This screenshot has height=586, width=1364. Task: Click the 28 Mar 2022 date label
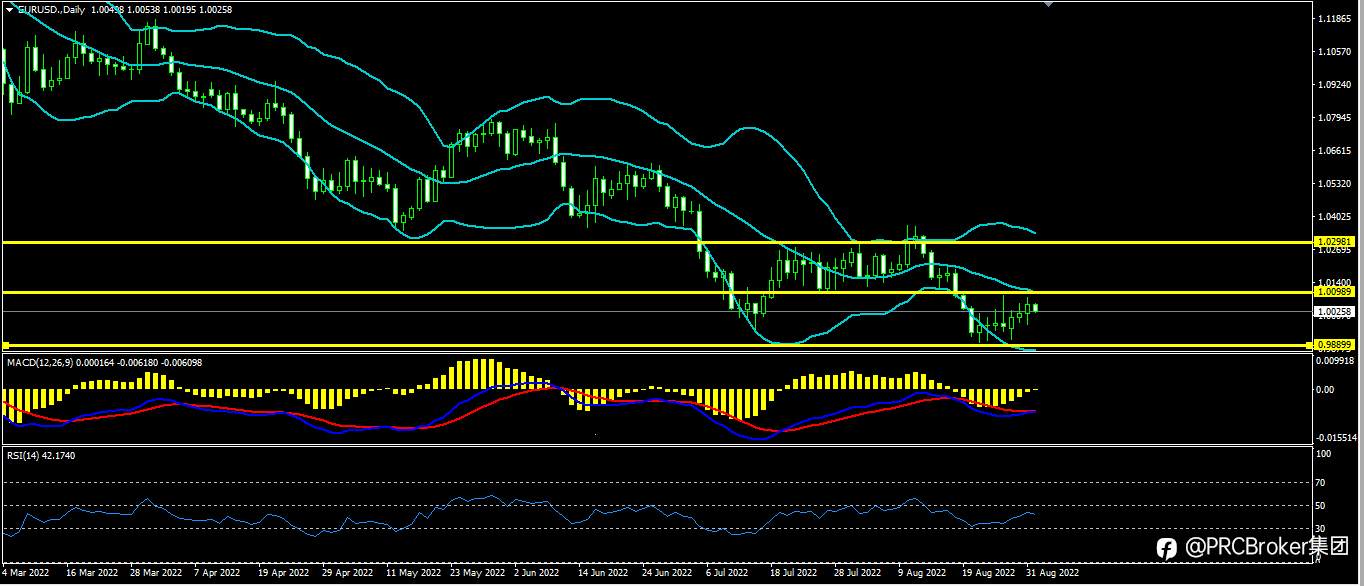155,573
